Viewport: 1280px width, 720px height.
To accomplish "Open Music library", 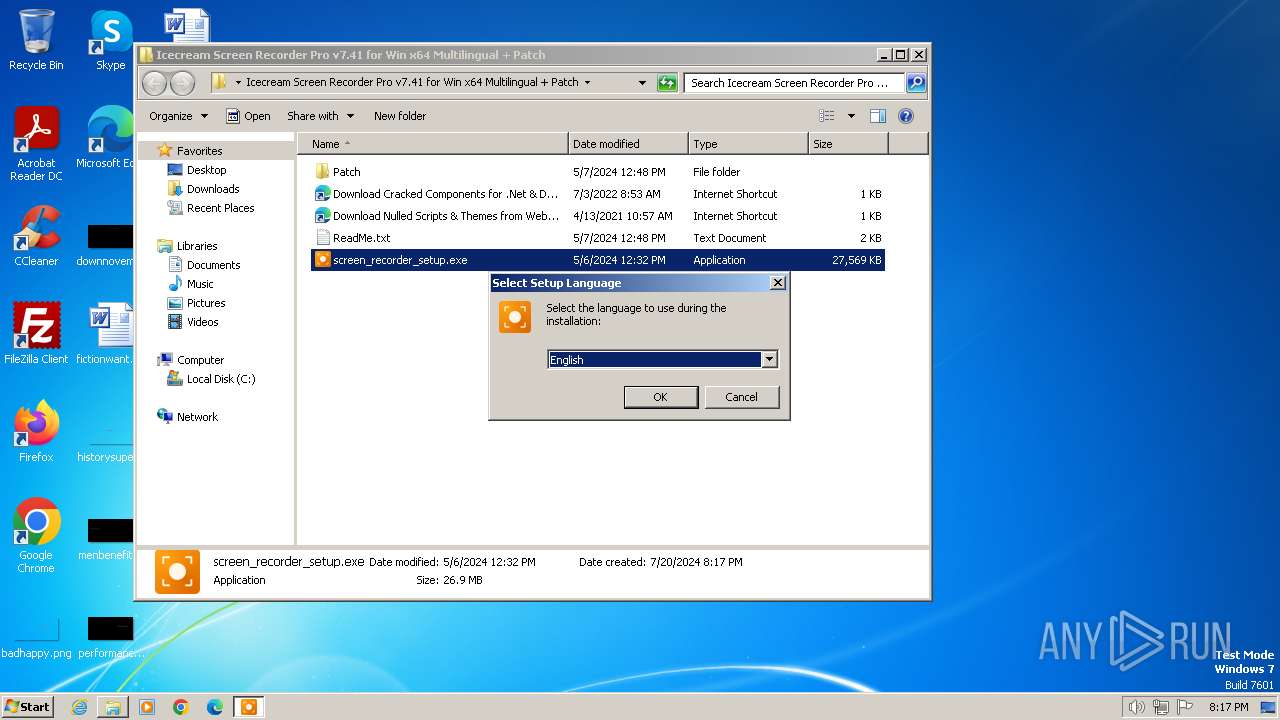I will [200, 284].
